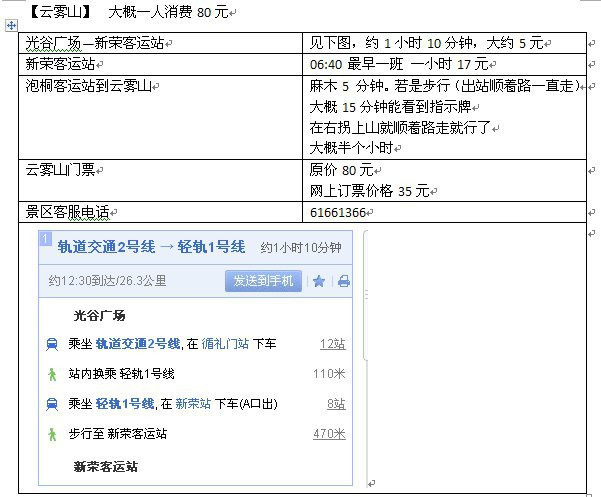
Task: Expand the 12站 stop list
Action: [x=332, y=344]
